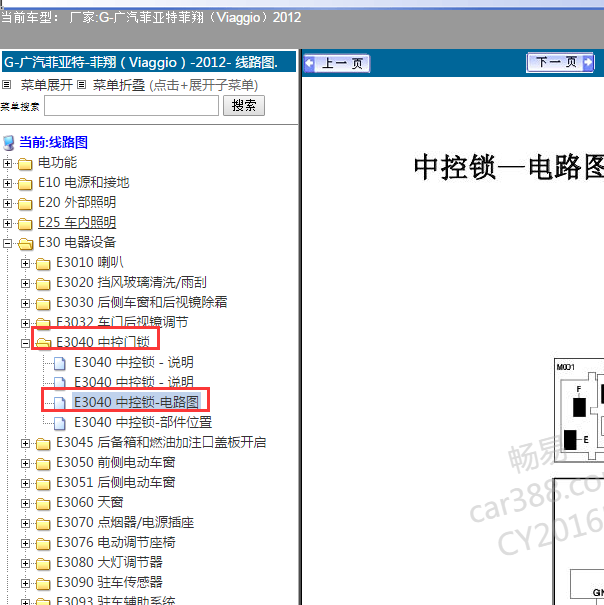The height and width of the screenshot is (605, 604).
Task: Expand the 电功能 folder node
Action: [7, 164]
